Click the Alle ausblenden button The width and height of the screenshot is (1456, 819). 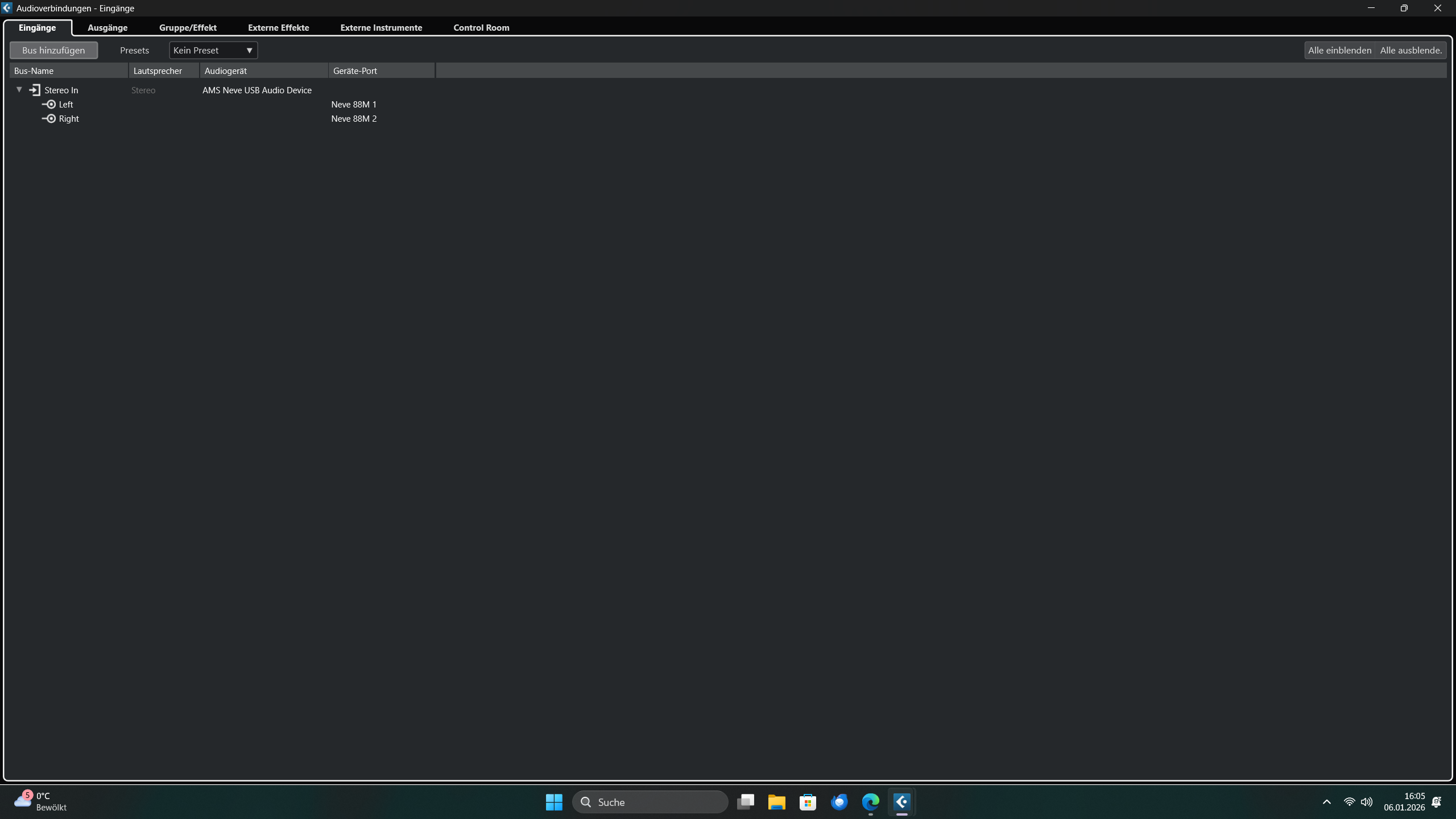[x=1410, y=50]
